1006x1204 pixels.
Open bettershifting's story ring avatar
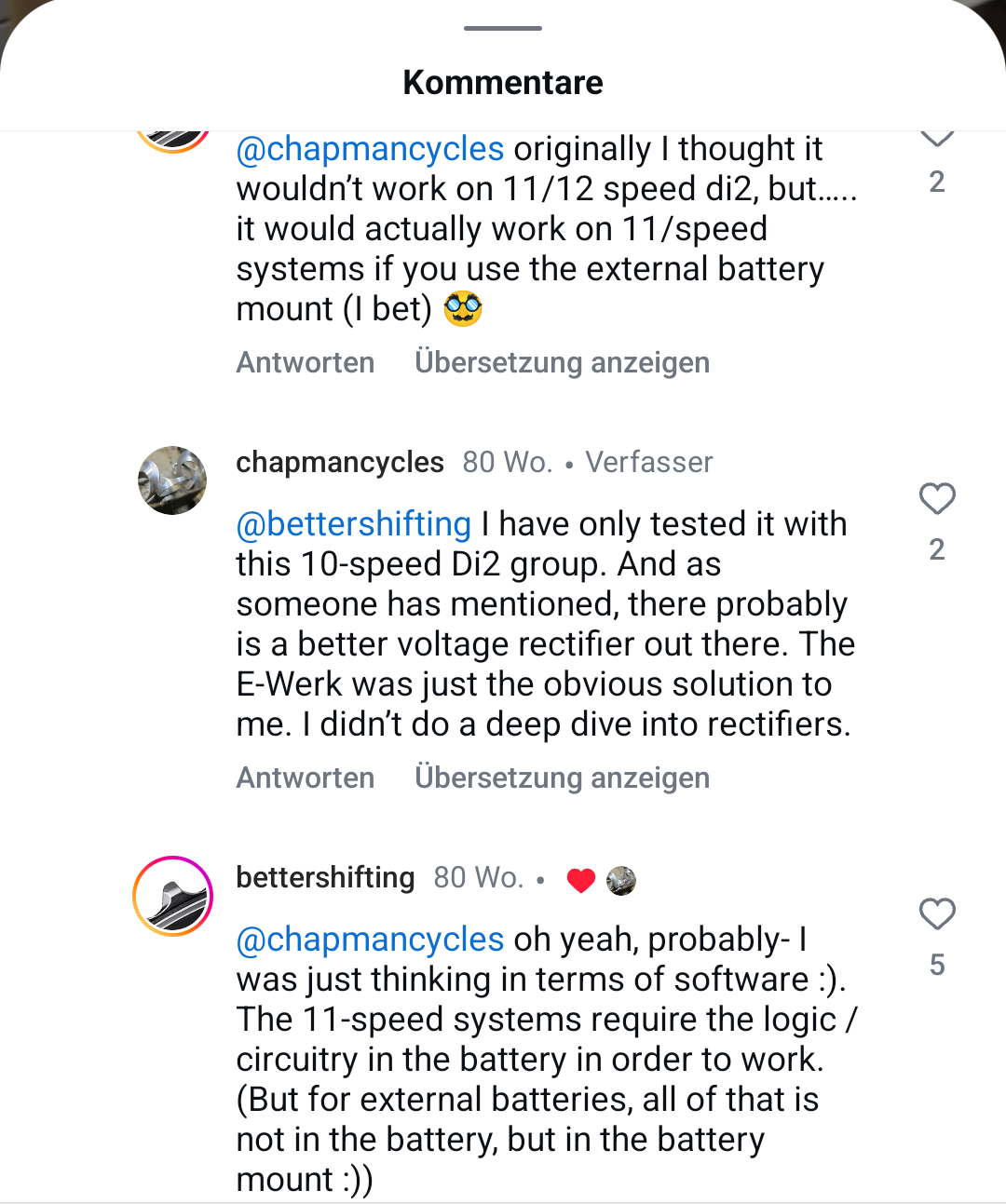pos(172,896)
